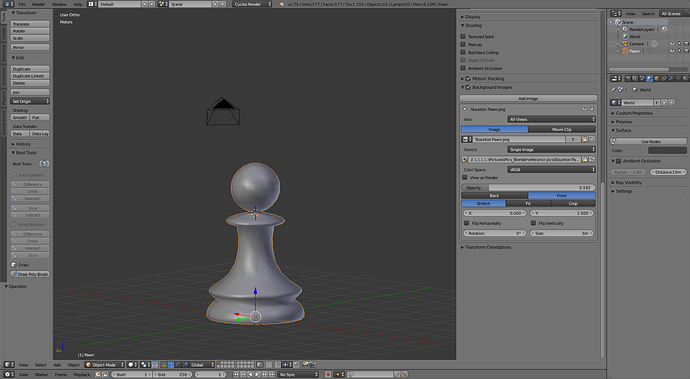Click the viewport shading sphere selector
This screenshot has height=379, width=690.
(x=132, y=364)
